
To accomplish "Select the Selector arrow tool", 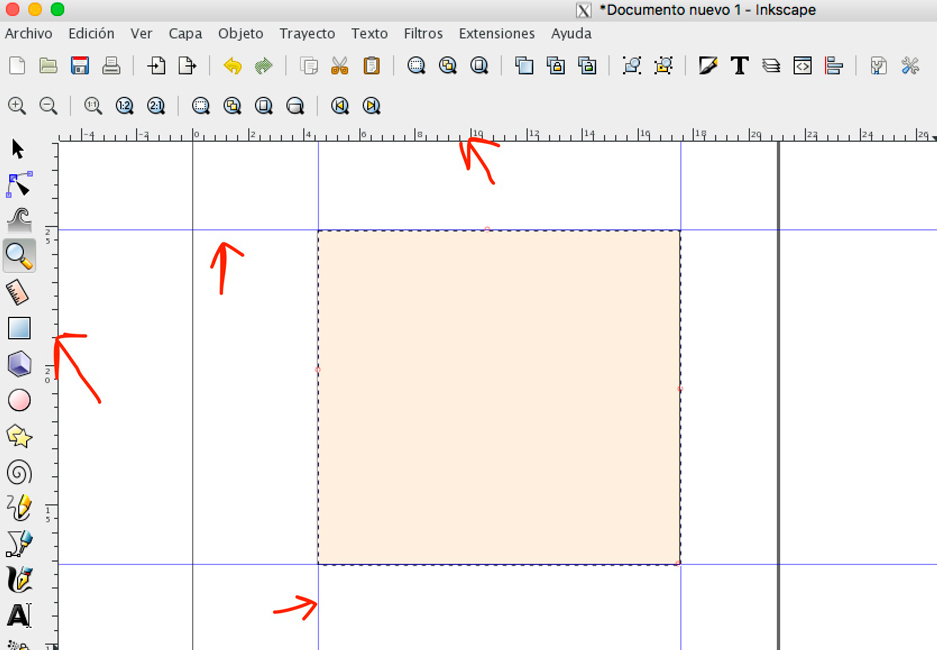I will 16,147.
